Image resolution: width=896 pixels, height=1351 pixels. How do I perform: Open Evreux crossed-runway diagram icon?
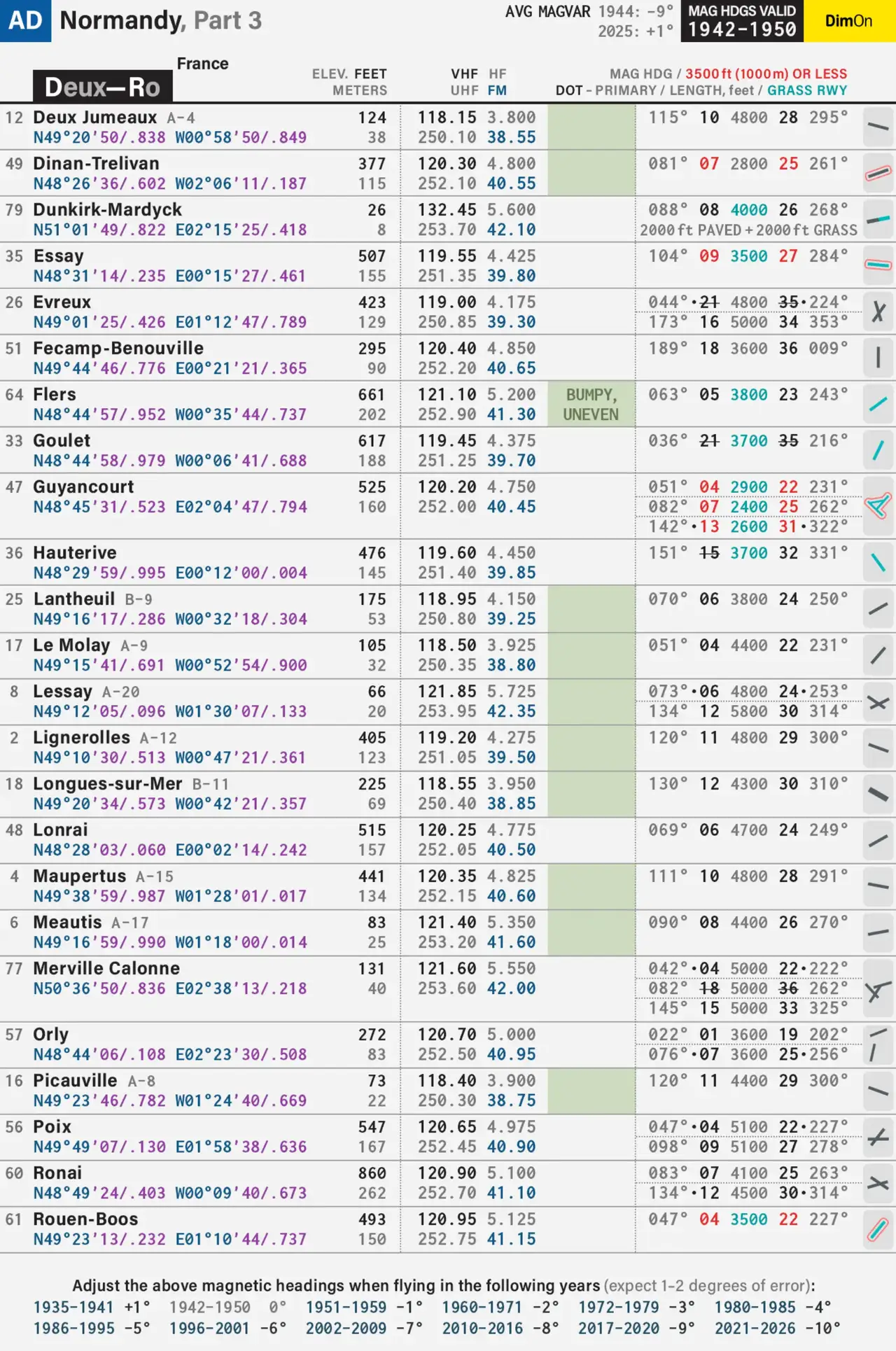[878, 311]
